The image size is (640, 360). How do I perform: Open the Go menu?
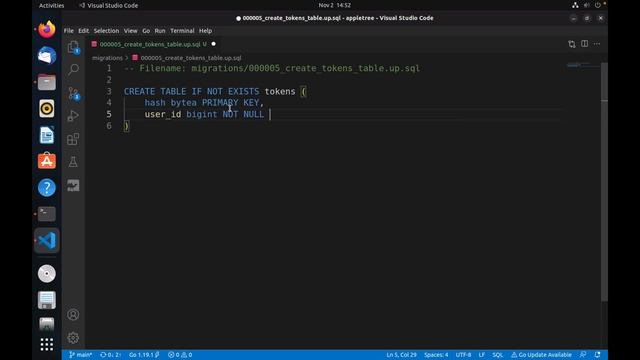146,31
